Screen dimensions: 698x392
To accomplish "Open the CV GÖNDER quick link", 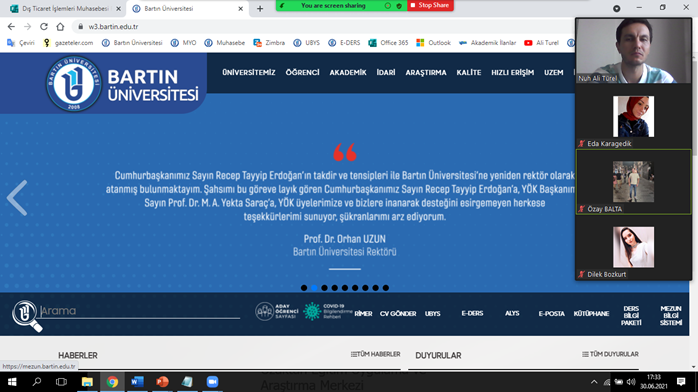I will (x=398, y=314).
